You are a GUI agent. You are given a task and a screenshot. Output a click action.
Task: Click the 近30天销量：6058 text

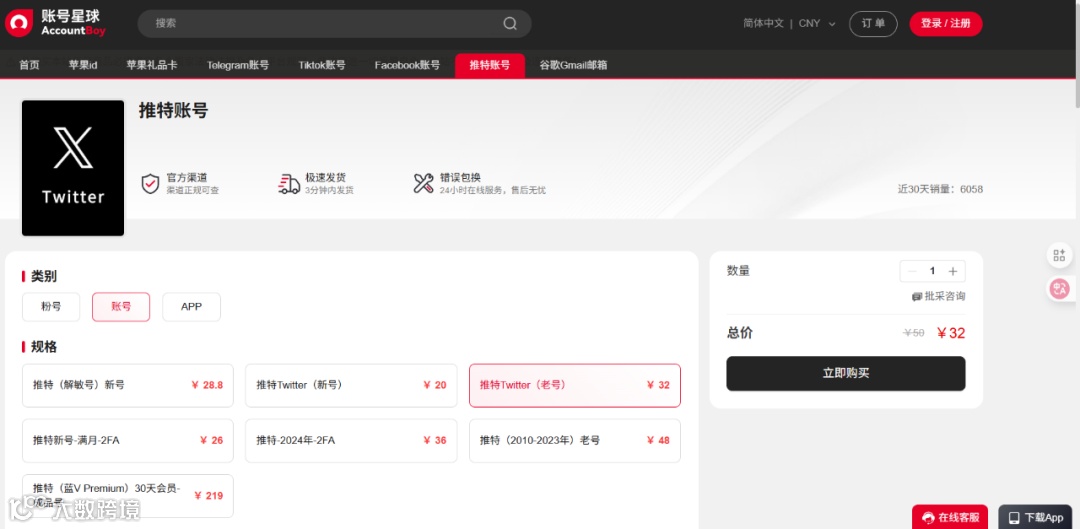click(939, 189)
